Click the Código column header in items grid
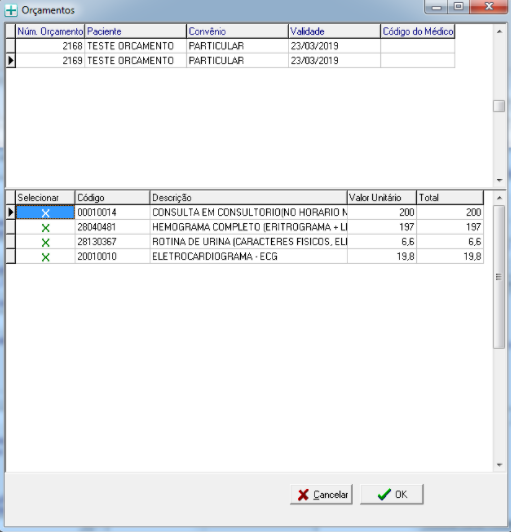Image resolution: width=511 pixels, height=532 pixels. pyautogui.click(x=112, y=197)
